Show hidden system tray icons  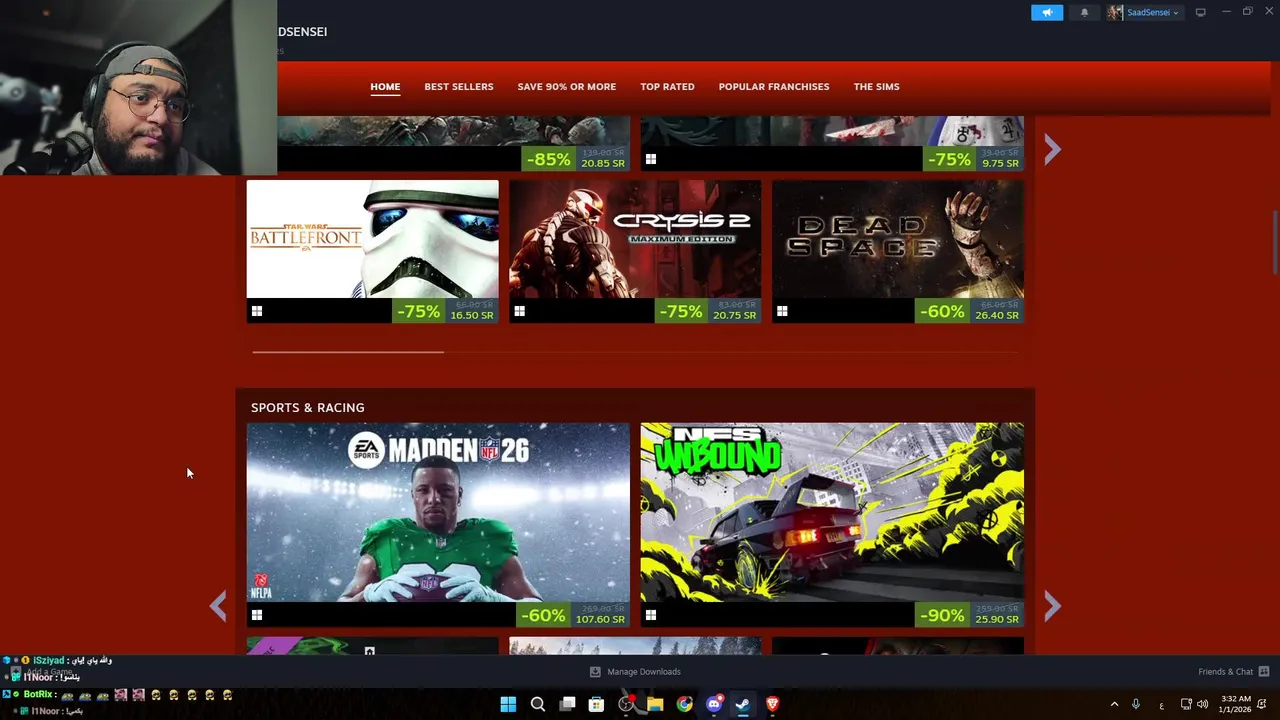[1114, 704]
